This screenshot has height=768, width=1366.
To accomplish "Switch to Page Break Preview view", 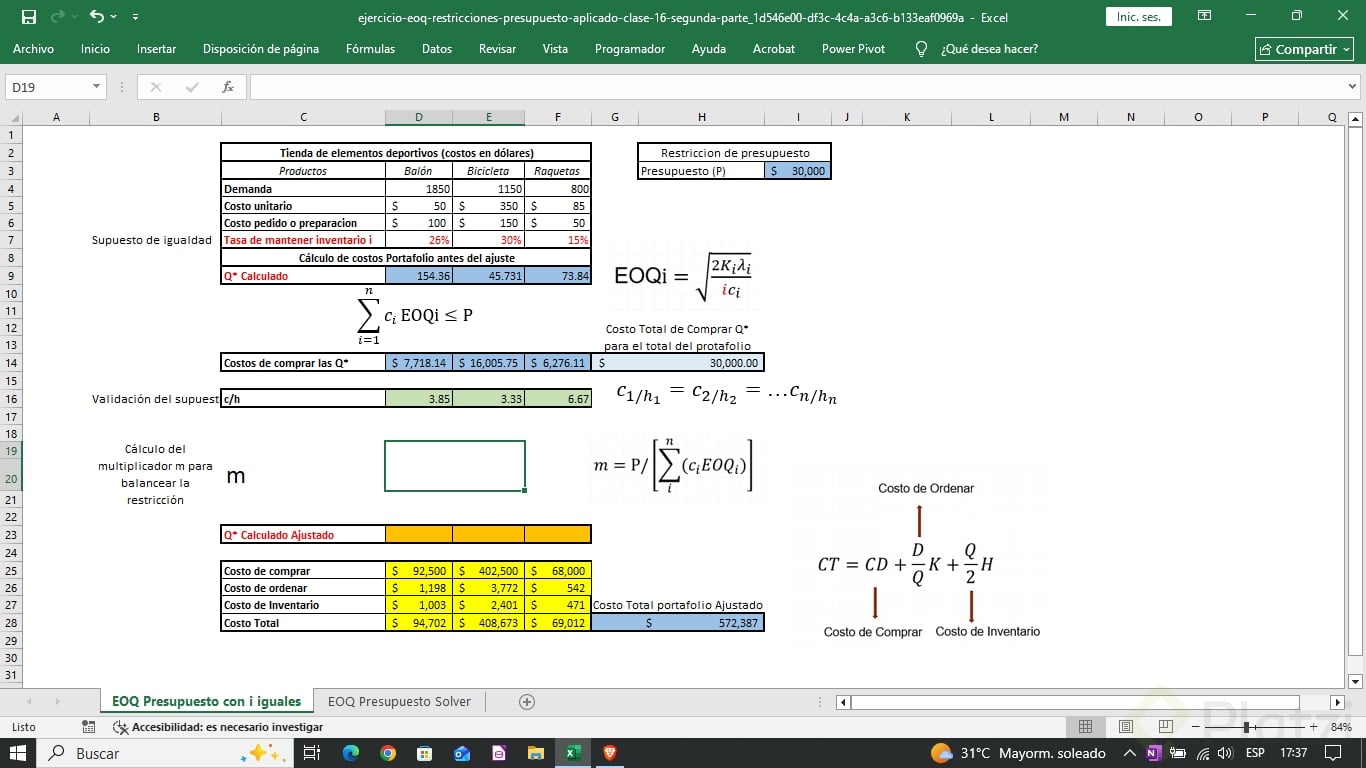I will click(1165, 727).
